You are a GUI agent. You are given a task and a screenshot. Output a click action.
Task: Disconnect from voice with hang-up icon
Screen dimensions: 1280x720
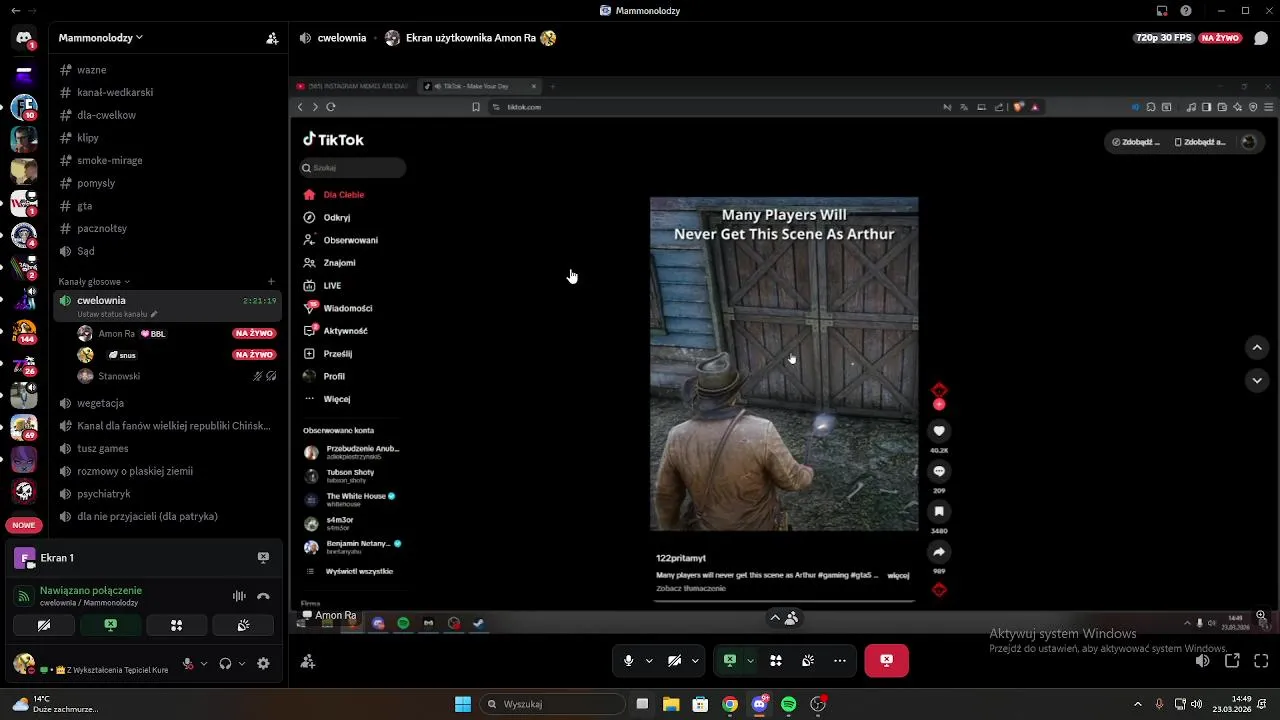click(x=263, y=596)
